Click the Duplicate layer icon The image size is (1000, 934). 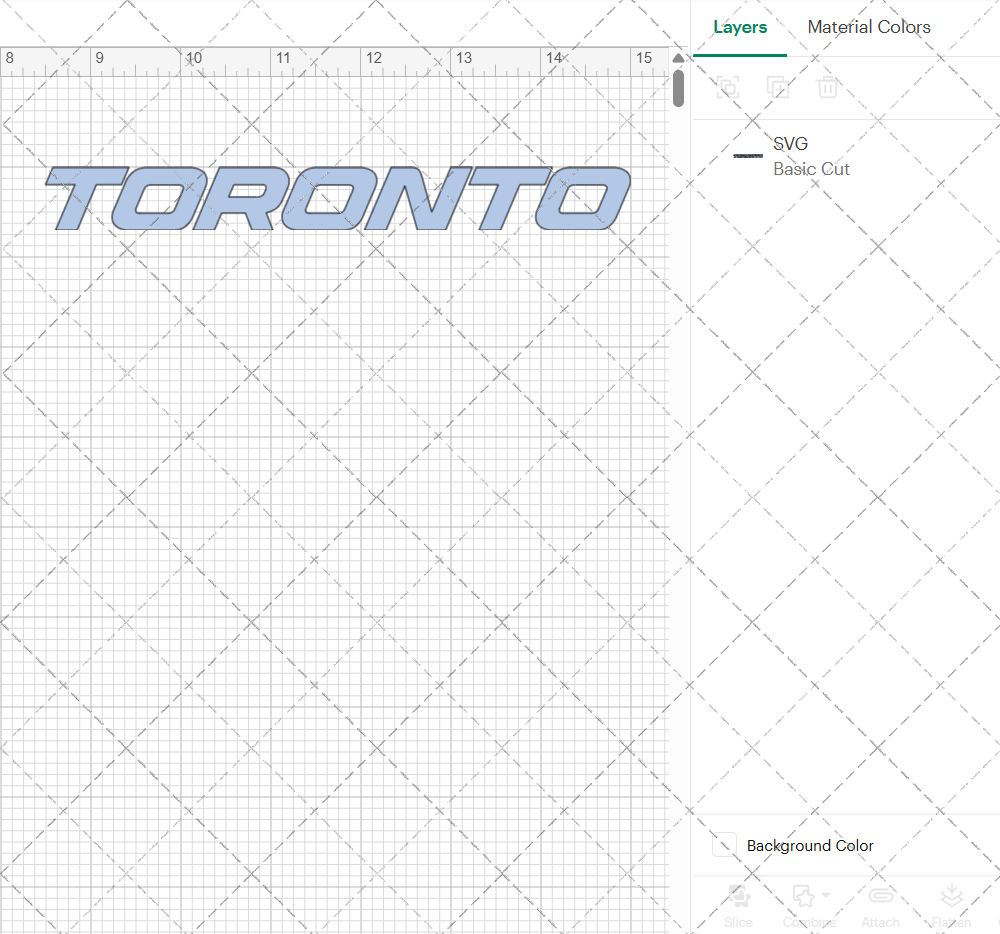(x=777, y=87)
